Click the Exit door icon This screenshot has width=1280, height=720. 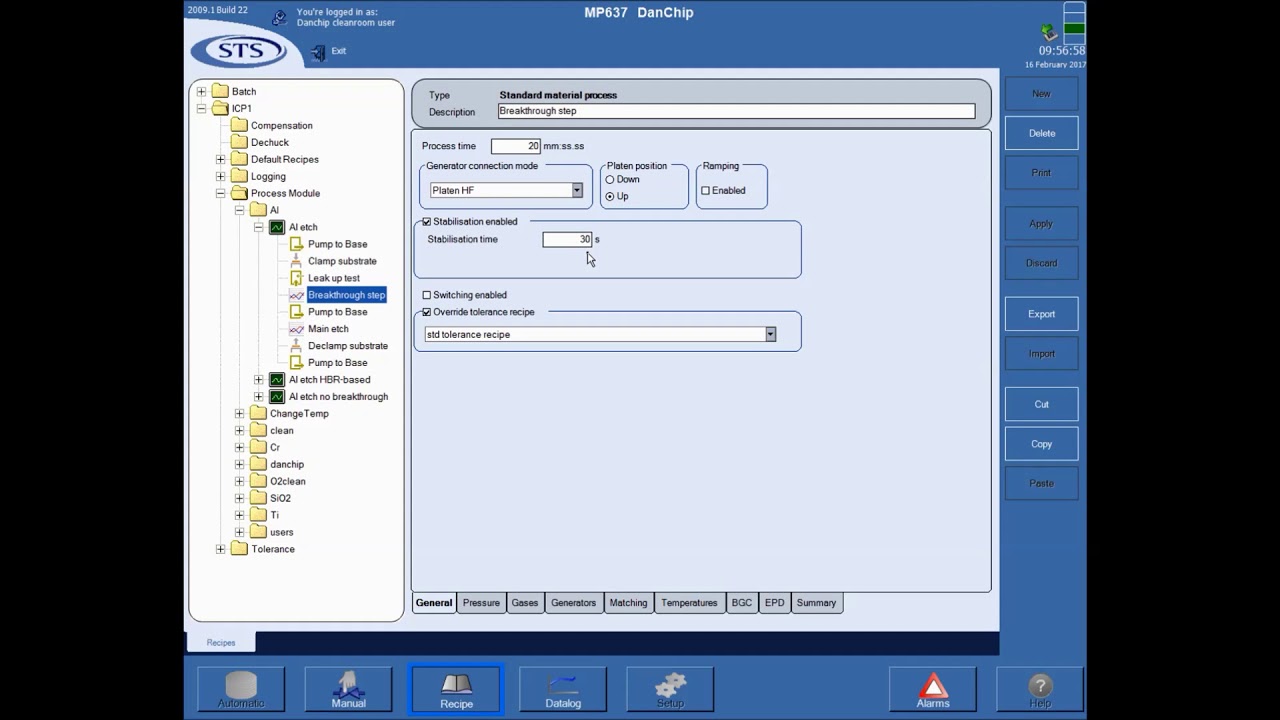pyautogui.click(x=319, y=52)
